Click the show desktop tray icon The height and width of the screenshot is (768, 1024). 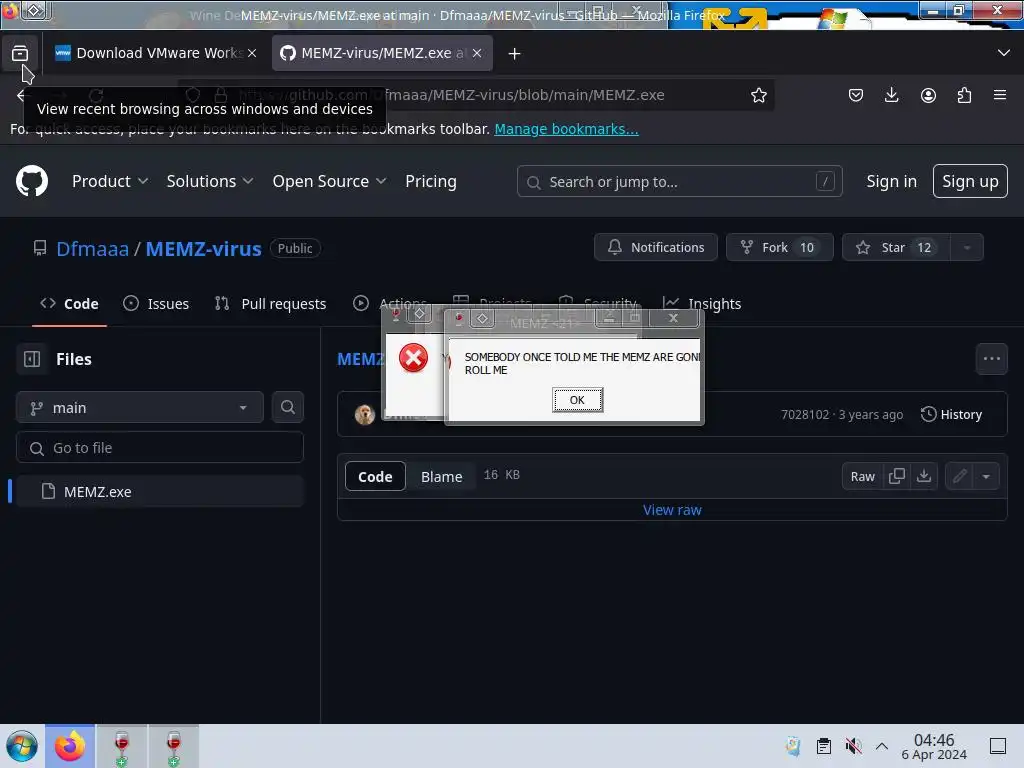[998, 746]
